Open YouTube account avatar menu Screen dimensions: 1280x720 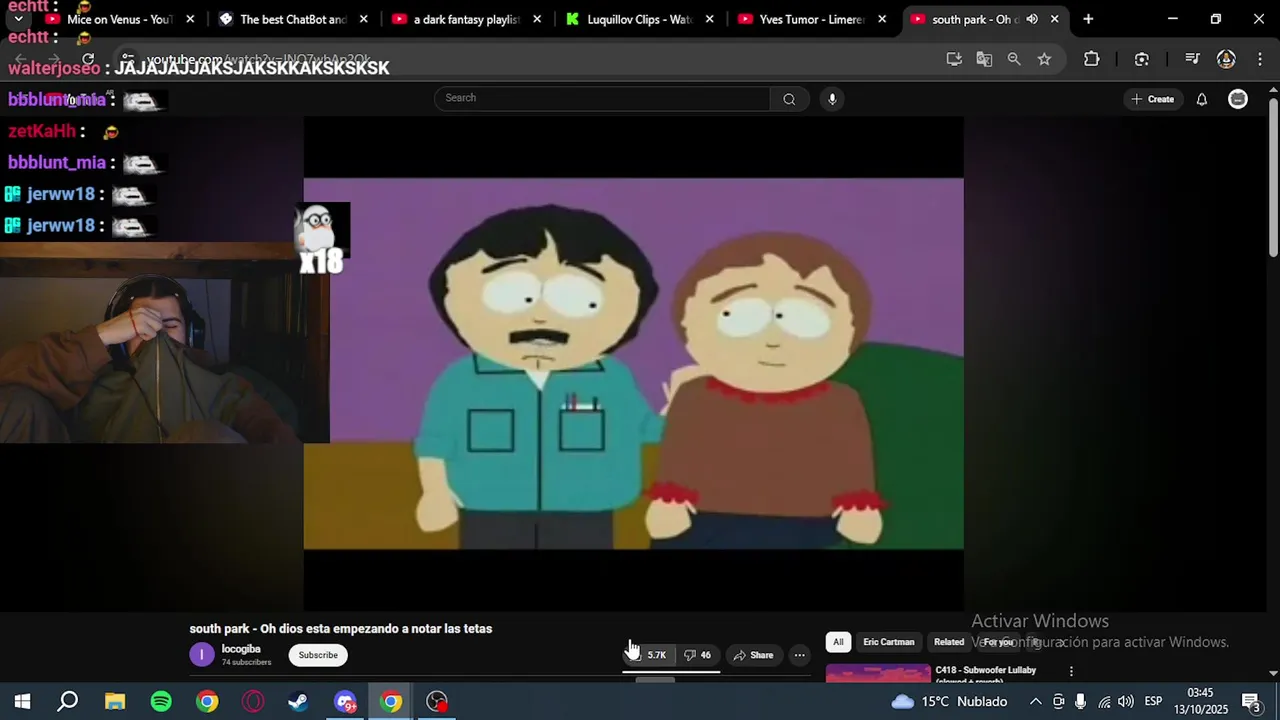tap(1238, 99)
